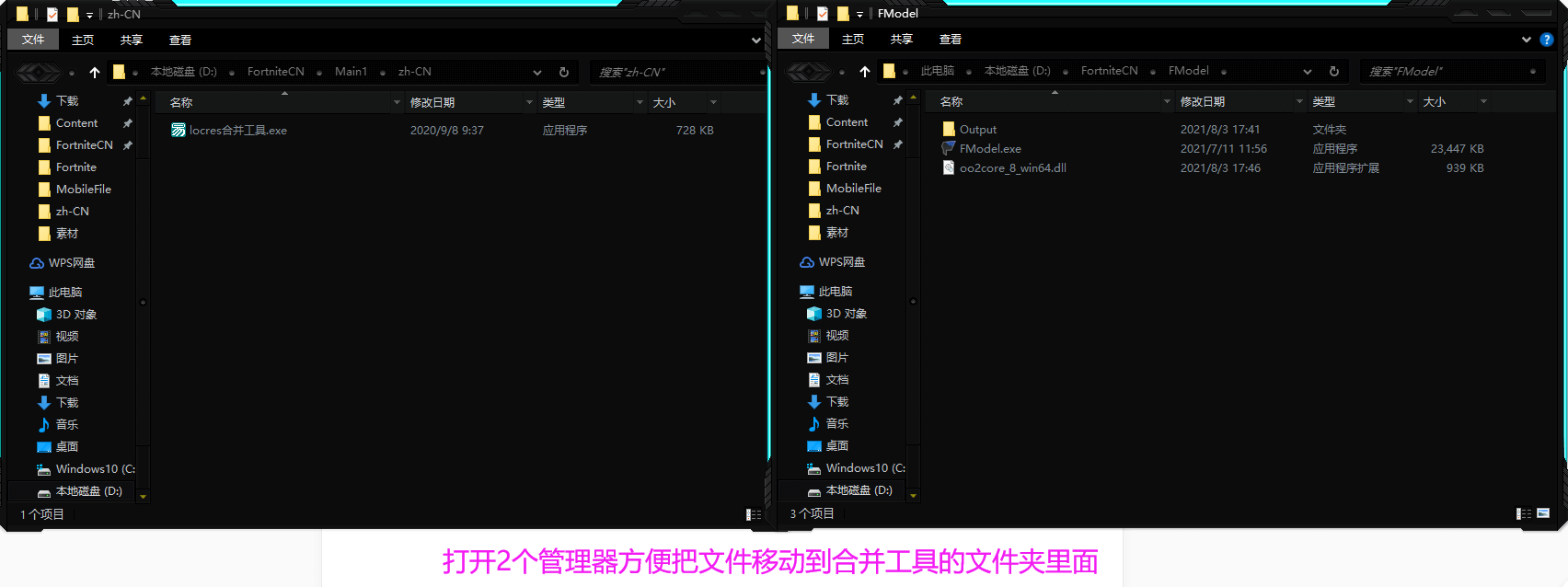Click the properties icon in FModel title bar
The image size is (1568, 587).
point(823,14)
